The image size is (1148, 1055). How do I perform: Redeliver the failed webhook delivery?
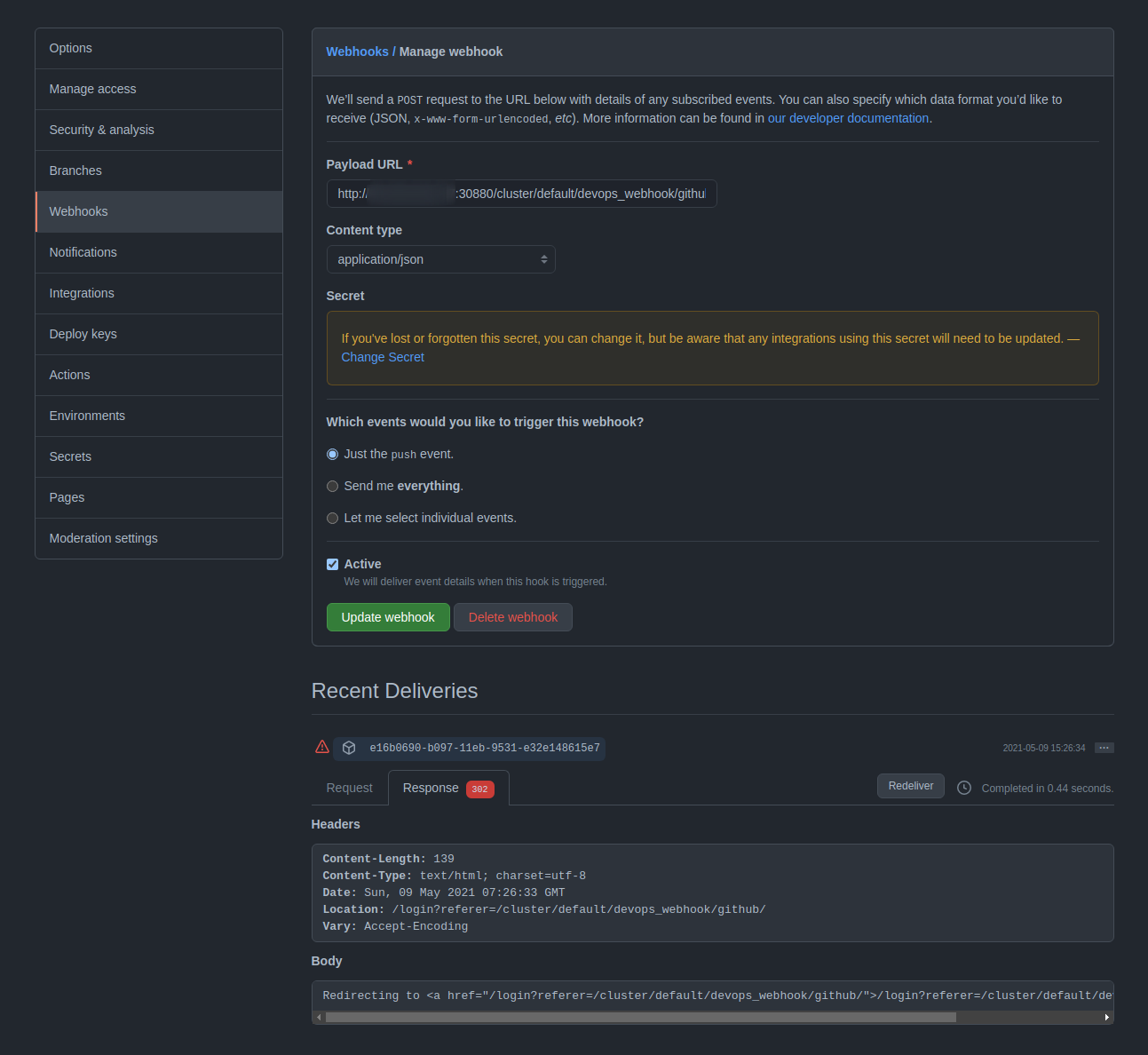click(910, 785)
